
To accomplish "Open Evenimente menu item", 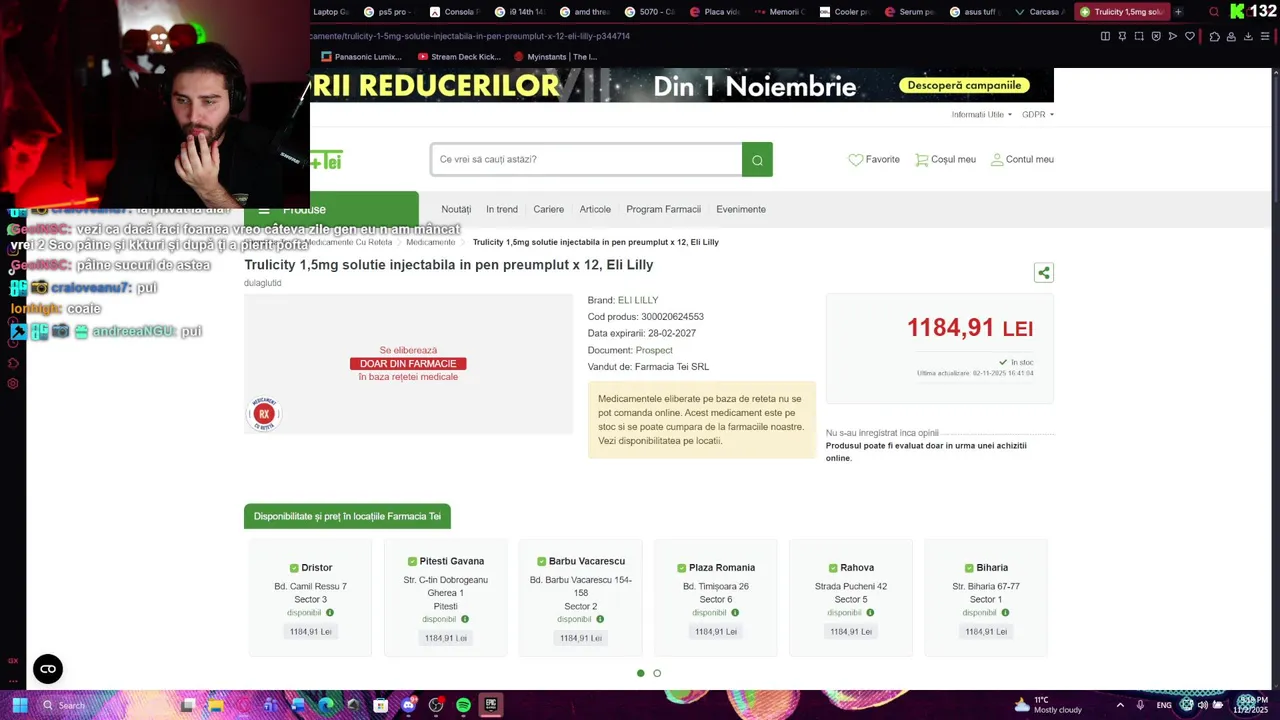I will tap(741, 209).
